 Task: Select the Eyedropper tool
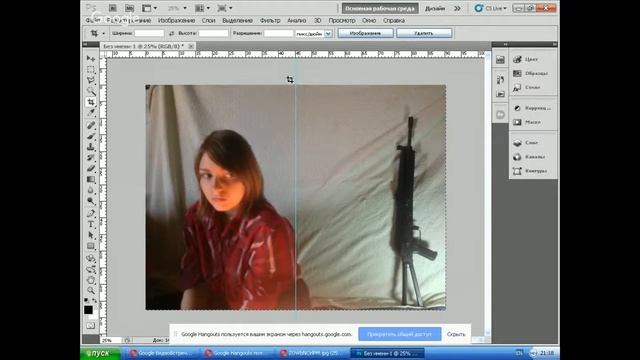[x=91, y=113]
